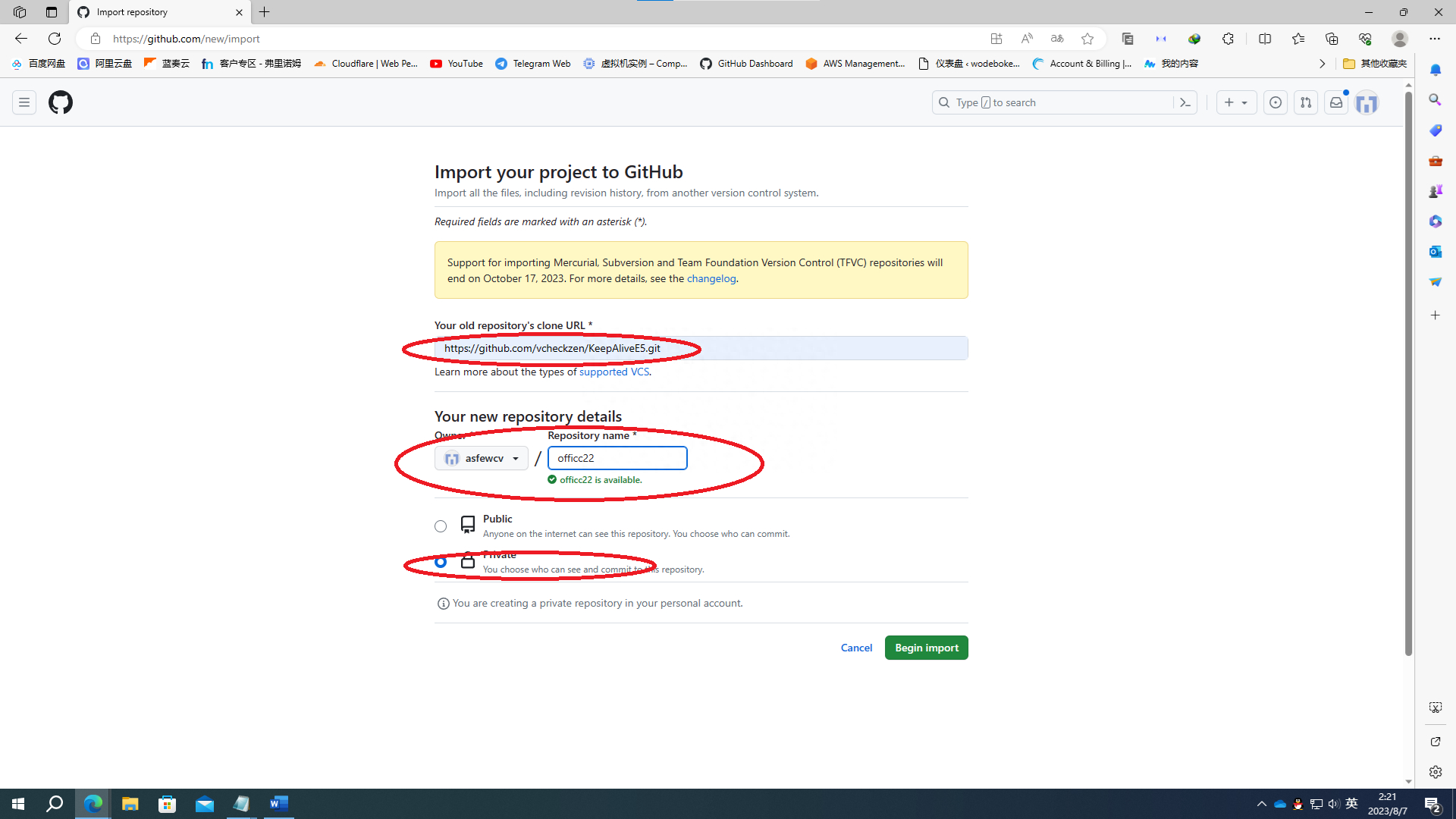Add this page to favorites star
Viewport: 1456px width, 819px height.
pos(1087,39)
